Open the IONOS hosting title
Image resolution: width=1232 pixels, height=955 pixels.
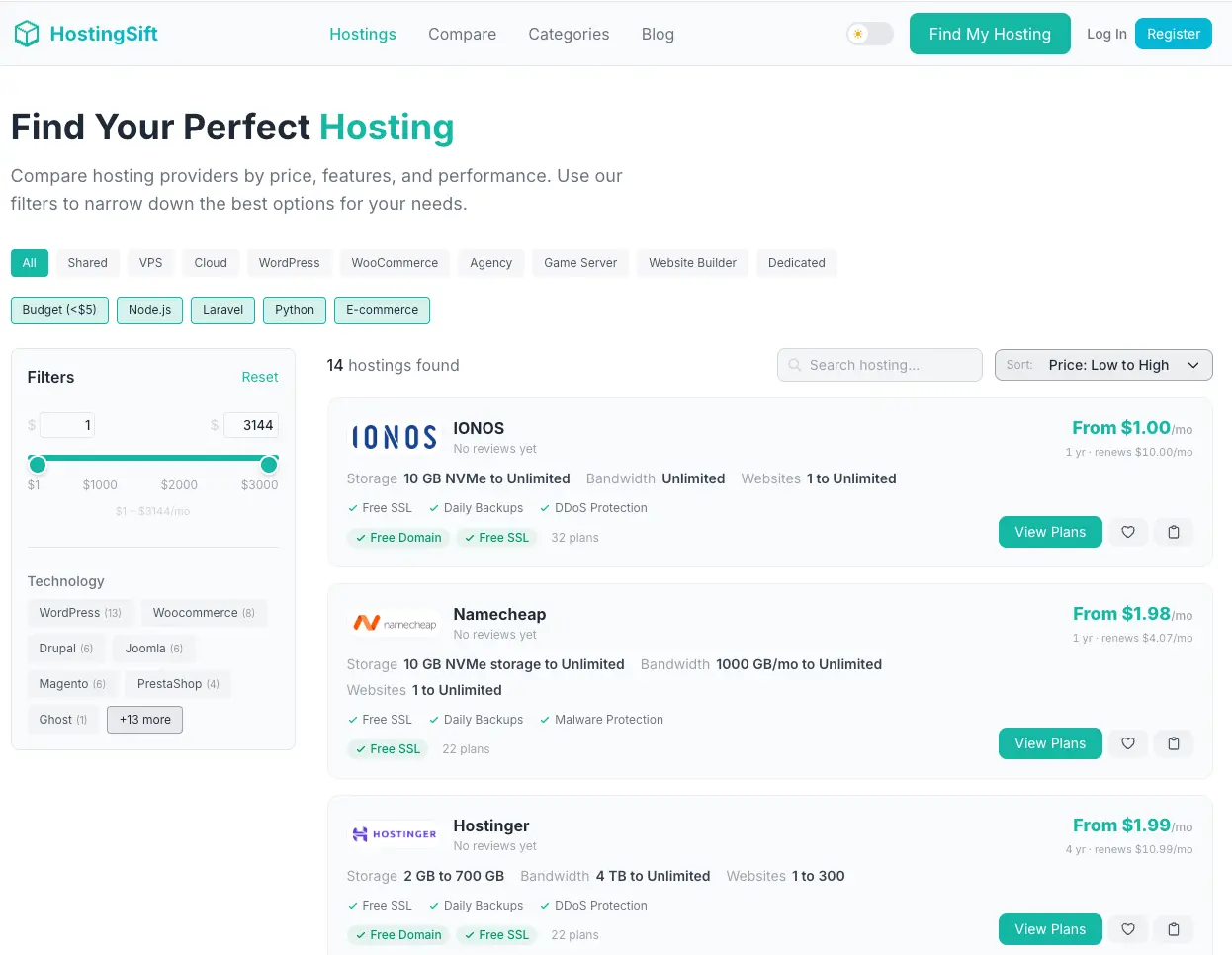point(479,428)
